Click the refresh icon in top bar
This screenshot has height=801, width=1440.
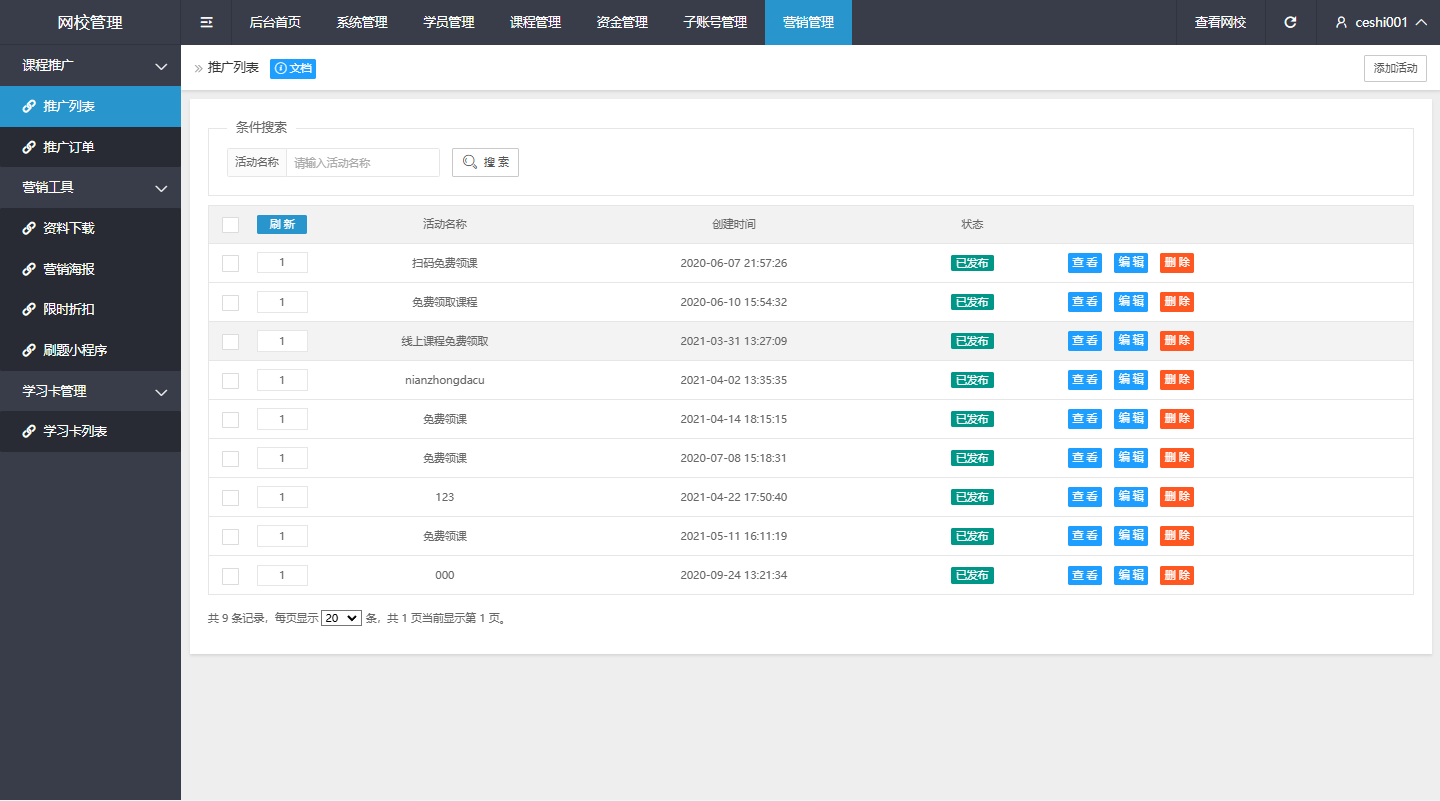coord(1290,22)
